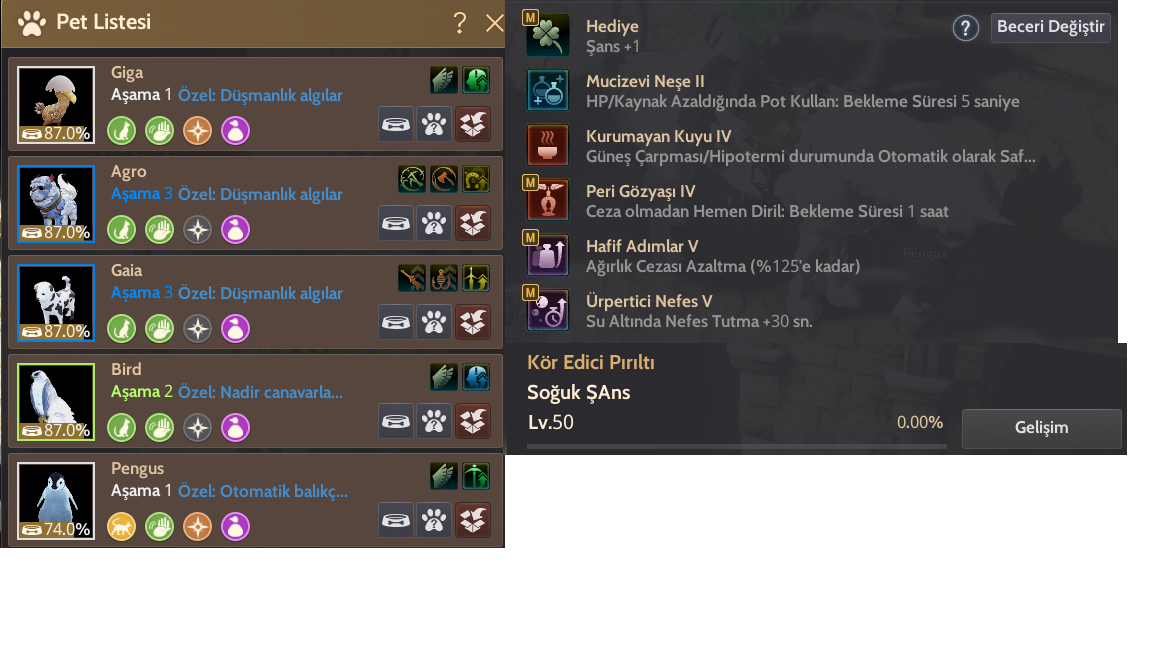Click the Mucizevi Neşe II potion icon
This screenshot has width=1152, height=648.
548,90
